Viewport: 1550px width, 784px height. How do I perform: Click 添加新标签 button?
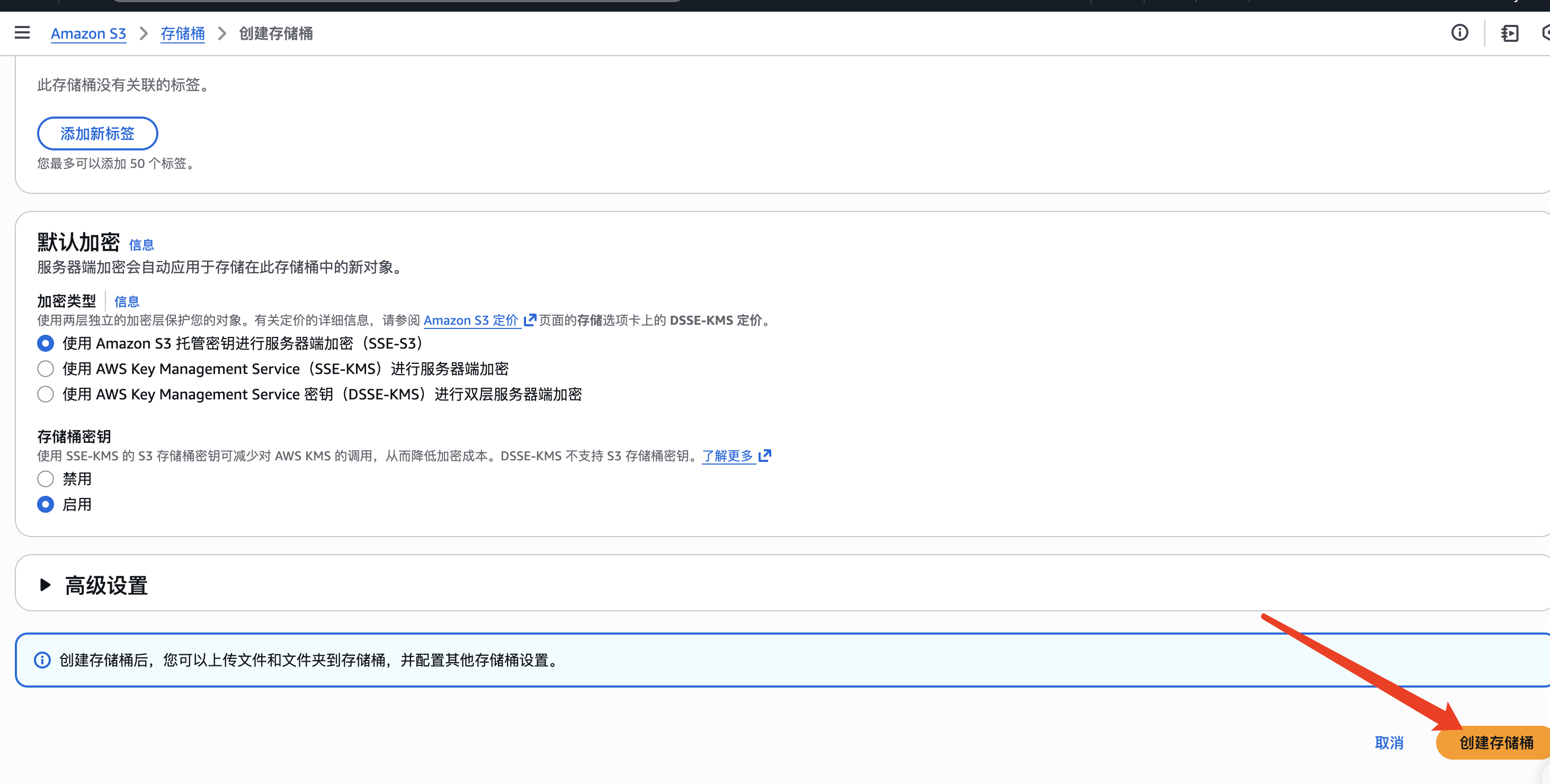(x=97, y=133)
